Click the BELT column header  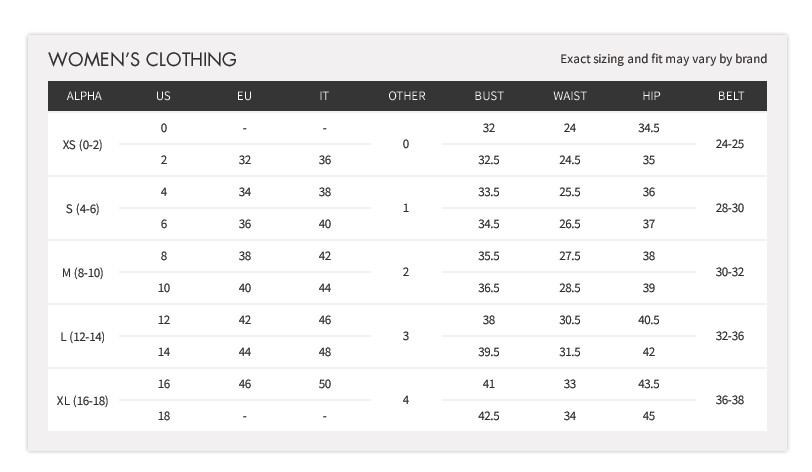730,96
